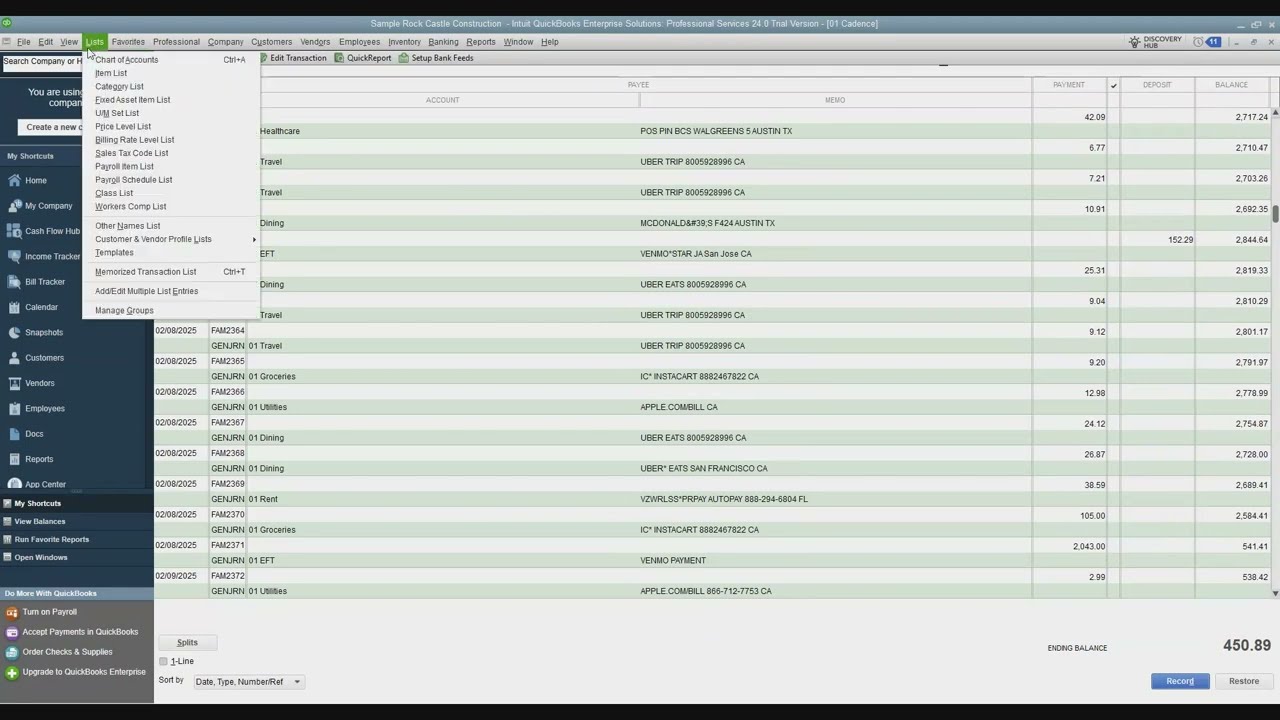This screenshot has height=720, width=1280.
Task: Click the Search Company search field
Action: pos(42,61)
